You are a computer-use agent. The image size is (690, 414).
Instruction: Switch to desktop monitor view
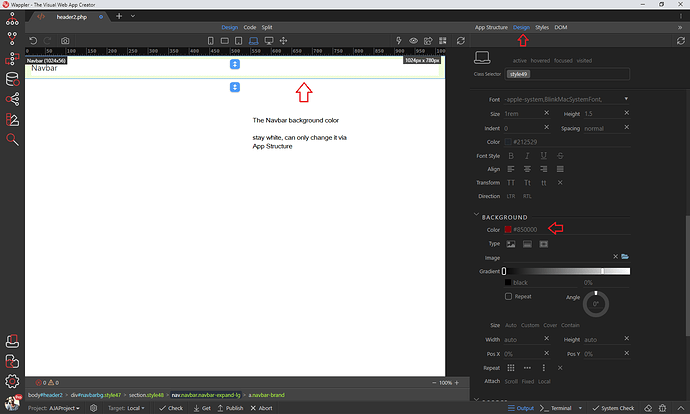268,40
